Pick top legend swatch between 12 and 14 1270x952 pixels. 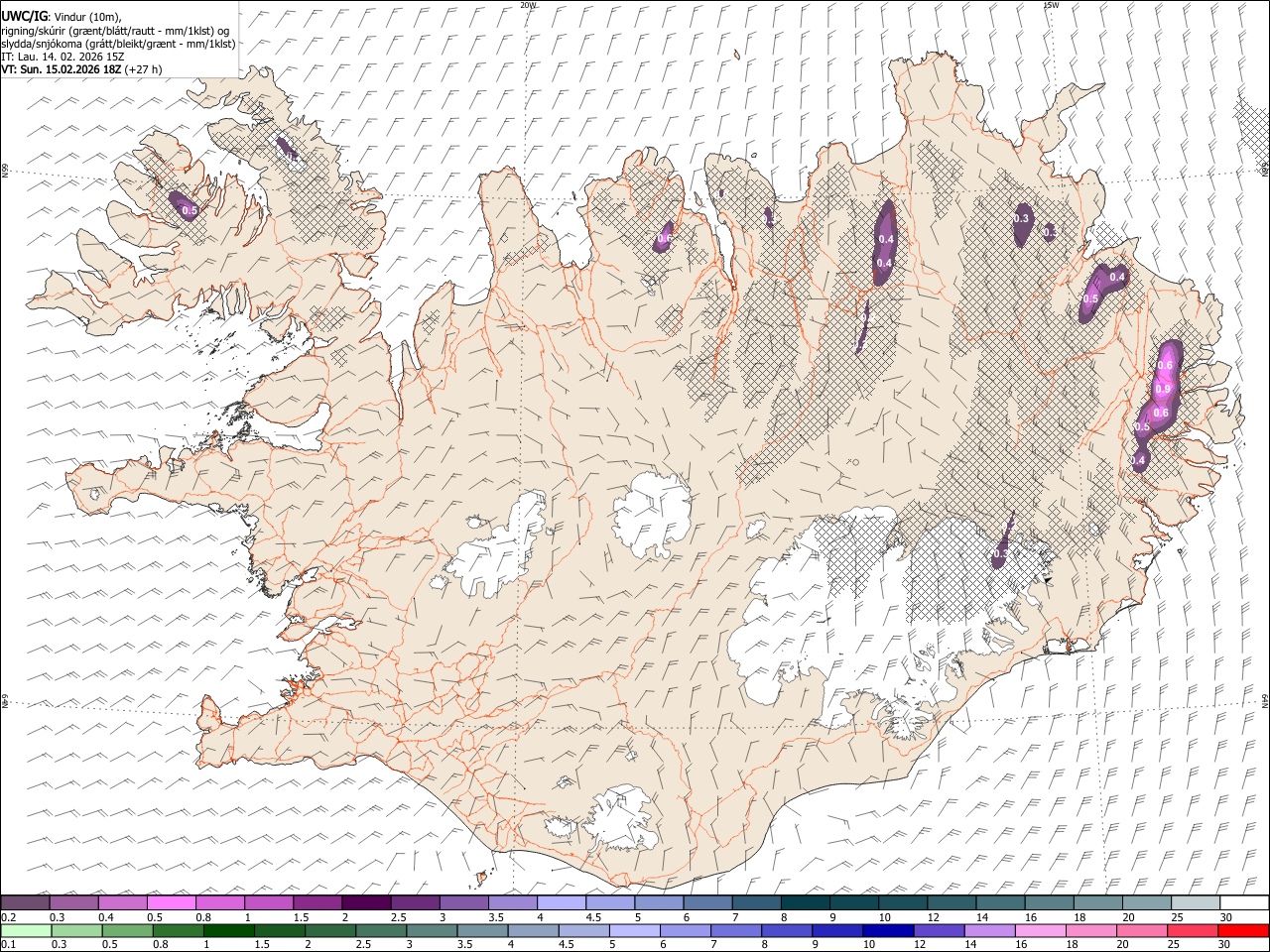[x=951, y=902]
